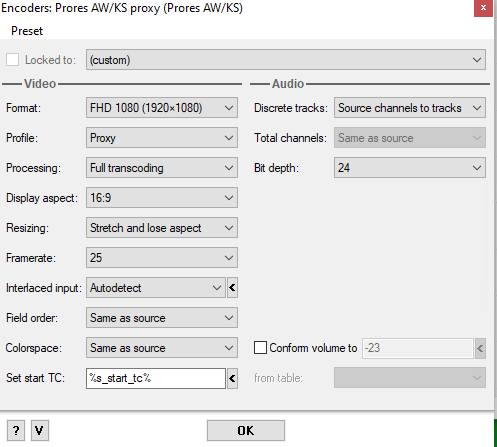This screenshot has width=497, height=447.
Task: Click the arrow button beside Conform volume field
Action: click(x=480, y=348)
